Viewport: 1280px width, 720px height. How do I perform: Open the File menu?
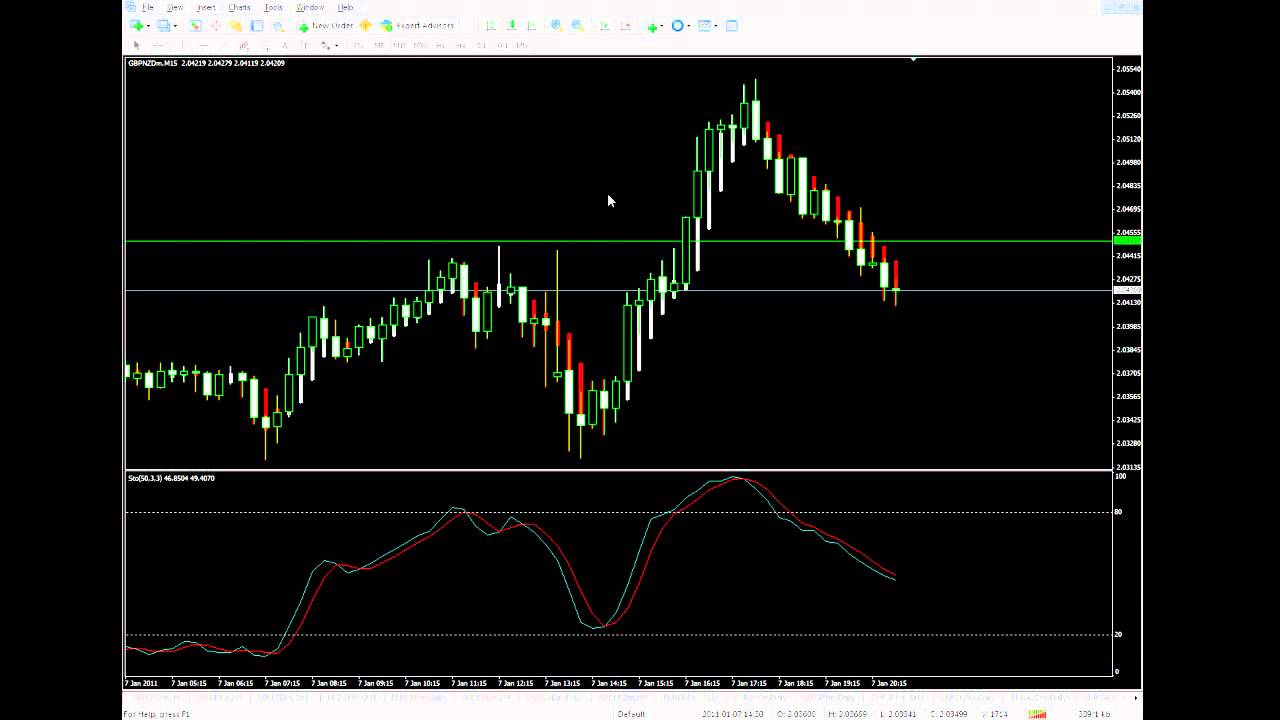click(x=147, y=7)
